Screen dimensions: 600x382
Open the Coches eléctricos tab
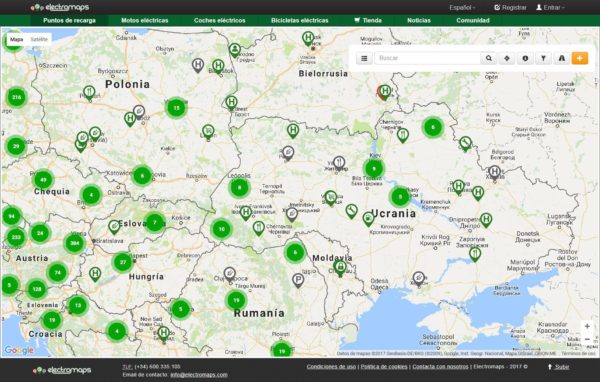[x=219, y=20]
